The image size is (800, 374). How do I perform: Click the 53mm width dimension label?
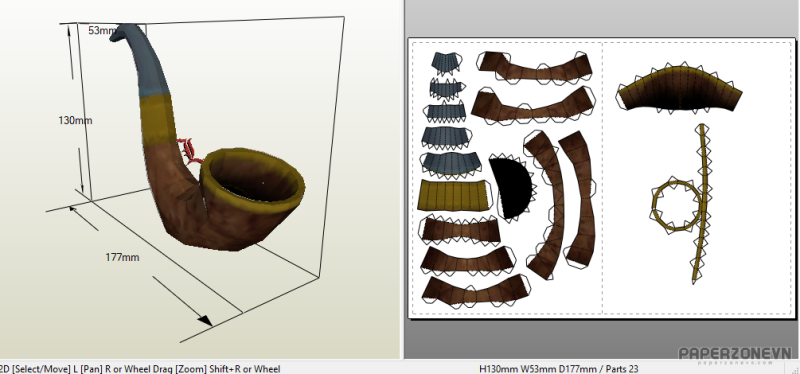coord(102,31)
